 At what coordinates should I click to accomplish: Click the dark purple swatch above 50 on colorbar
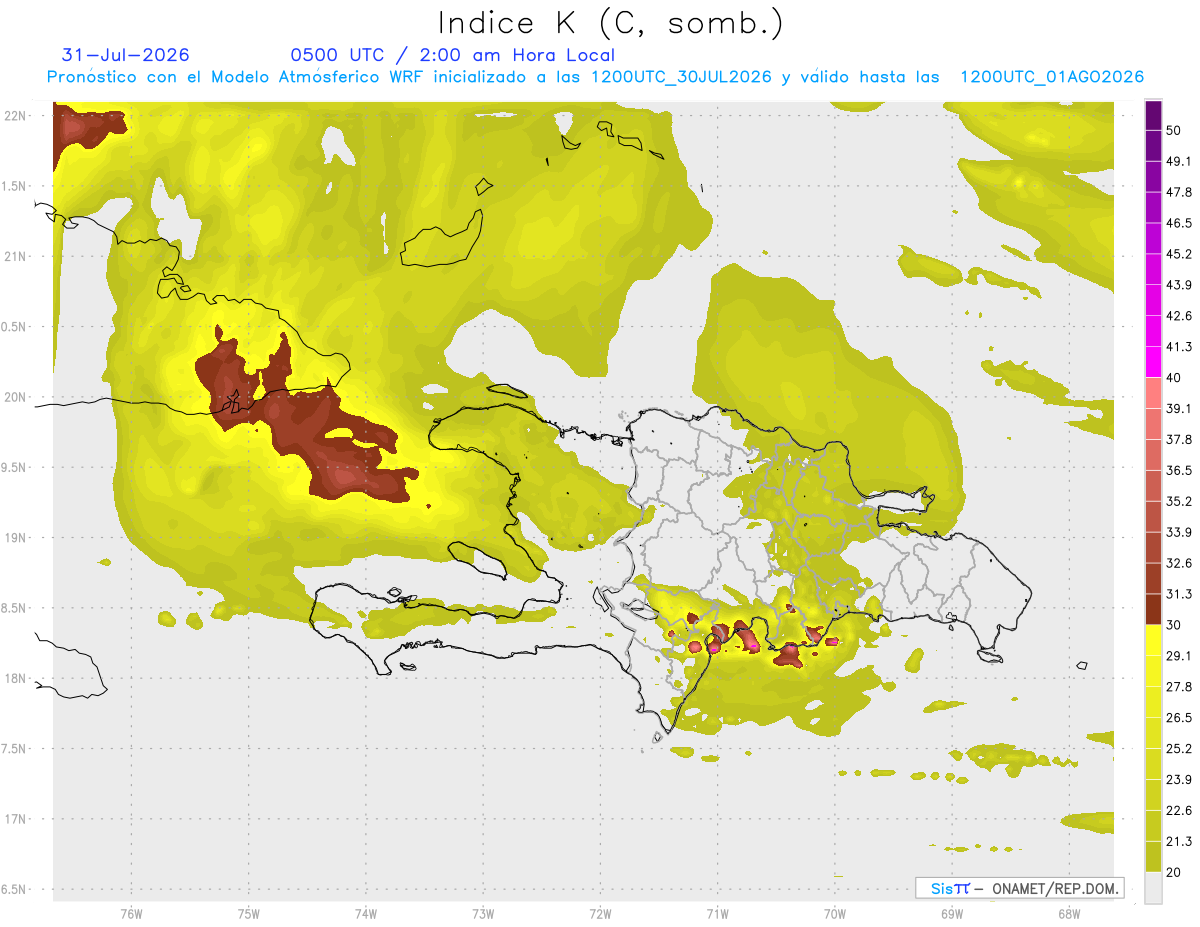click(x=1153, y=116)
